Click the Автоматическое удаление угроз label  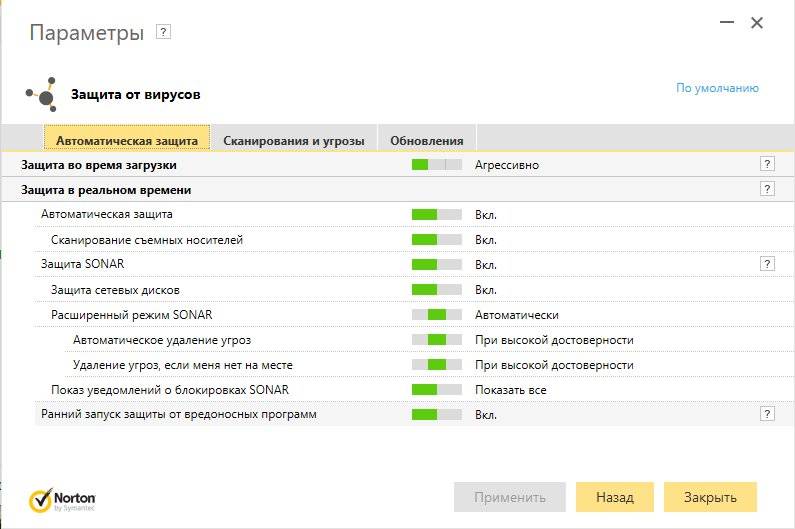162,340
